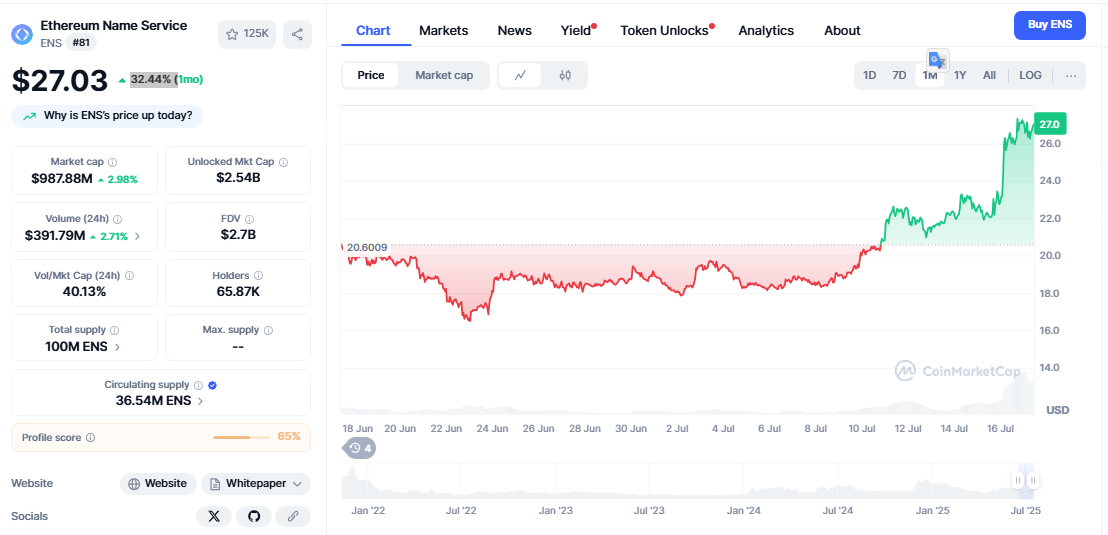Open info icon beside FDV
Screen dimensions: 1108x535
pos(249,219)
